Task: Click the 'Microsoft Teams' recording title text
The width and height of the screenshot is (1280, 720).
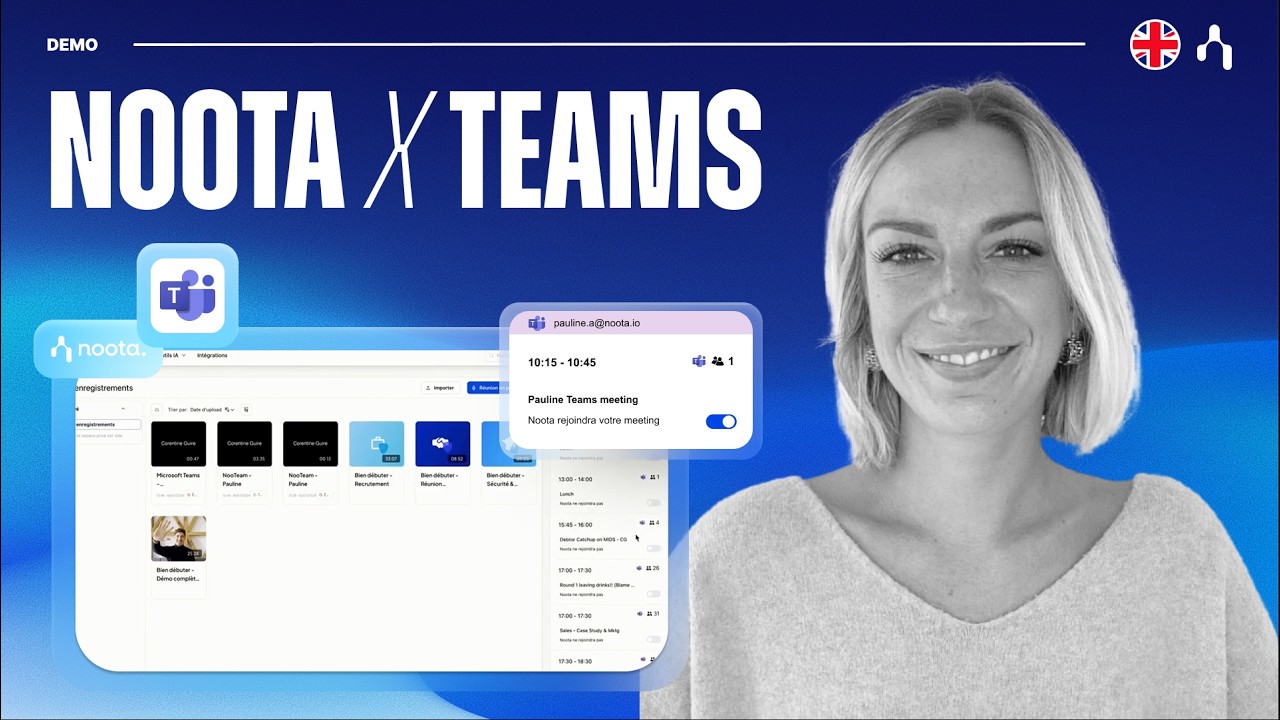Action: click(x=178, y=479)
